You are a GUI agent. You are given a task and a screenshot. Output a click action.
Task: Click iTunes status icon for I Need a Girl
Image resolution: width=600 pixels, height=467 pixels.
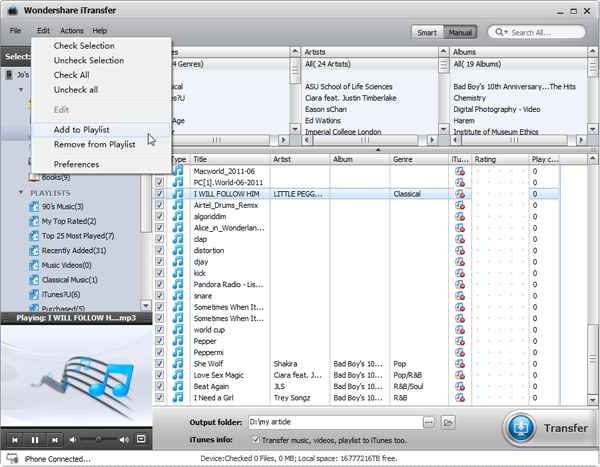pos(460,398)
